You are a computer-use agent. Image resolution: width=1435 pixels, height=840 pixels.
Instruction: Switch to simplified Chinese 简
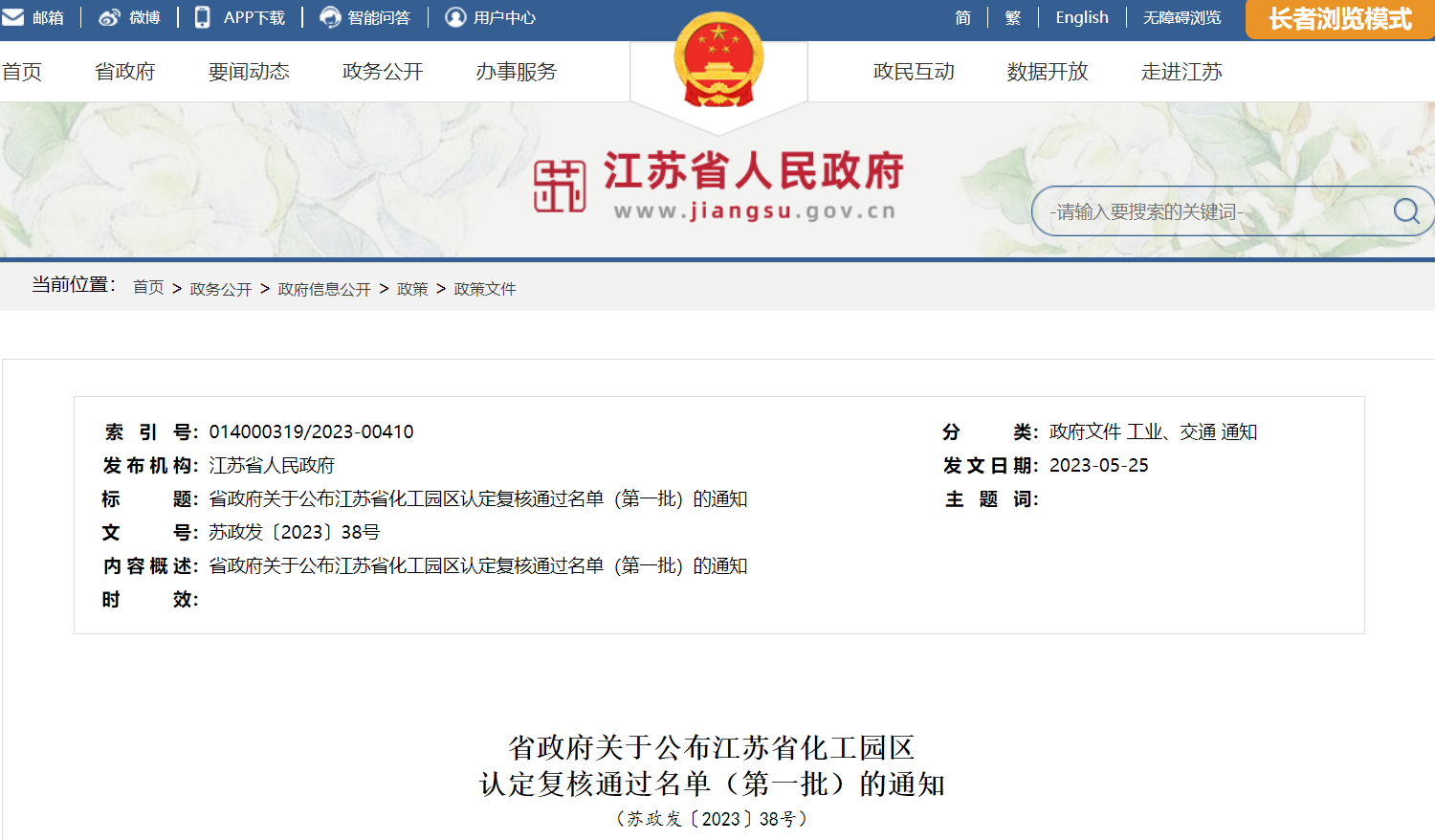point(962,17)
